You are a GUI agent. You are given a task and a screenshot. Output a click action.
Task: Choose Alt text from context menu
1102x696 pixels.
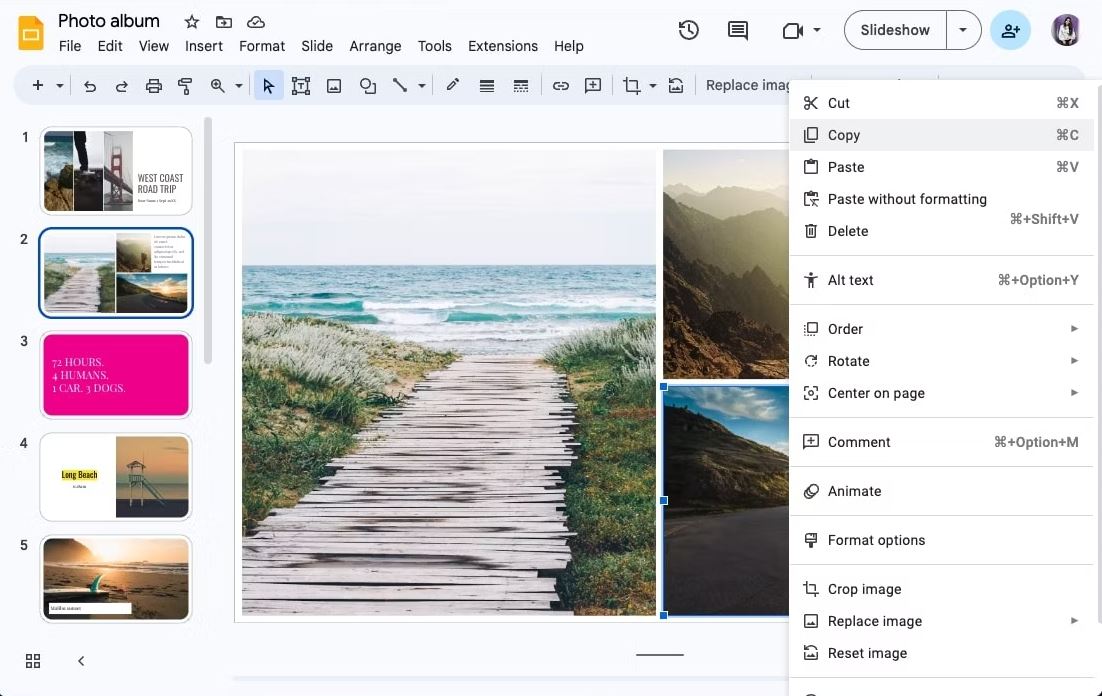(851, 280)
